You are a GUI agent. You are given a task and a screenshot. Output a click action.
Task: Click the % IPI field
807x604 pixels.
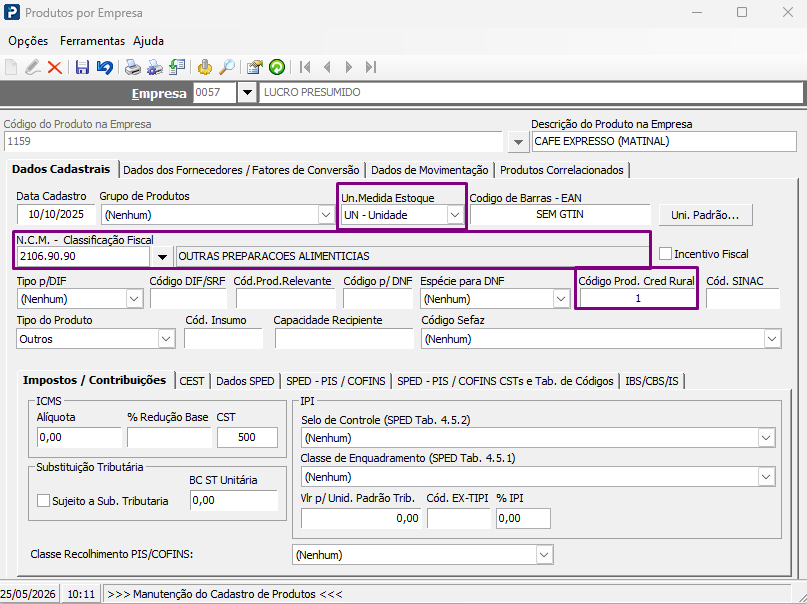523,518
